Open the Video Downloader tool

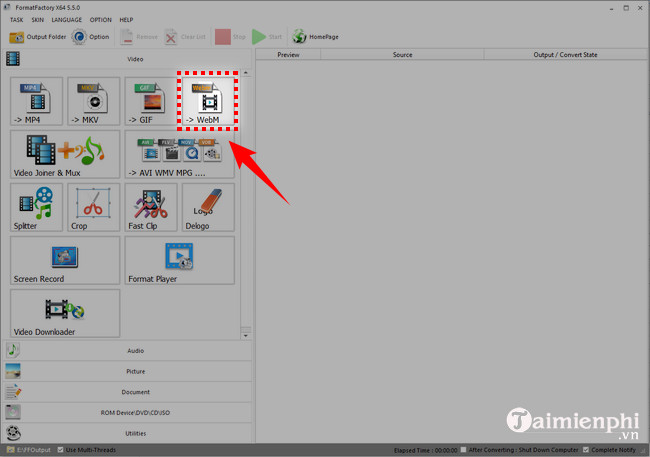[65, 314]
